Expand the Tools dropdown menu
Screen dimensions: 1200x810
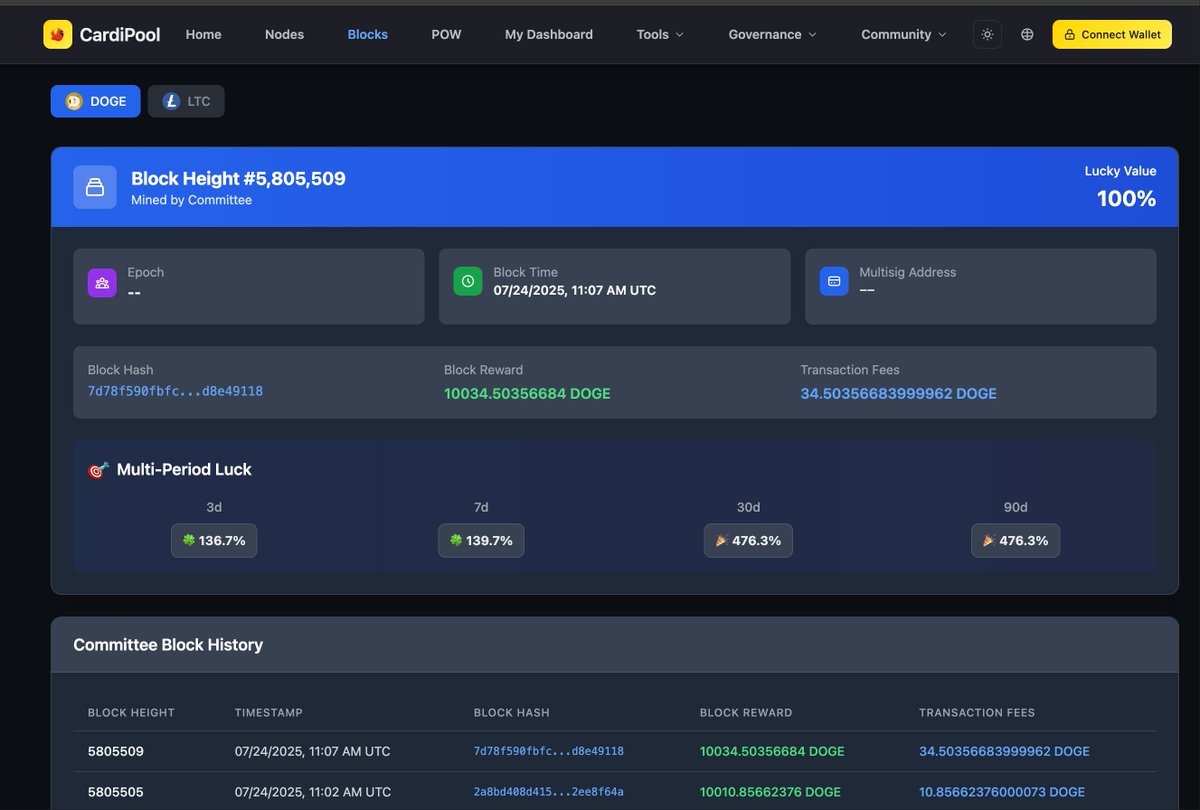pos(660,34)
